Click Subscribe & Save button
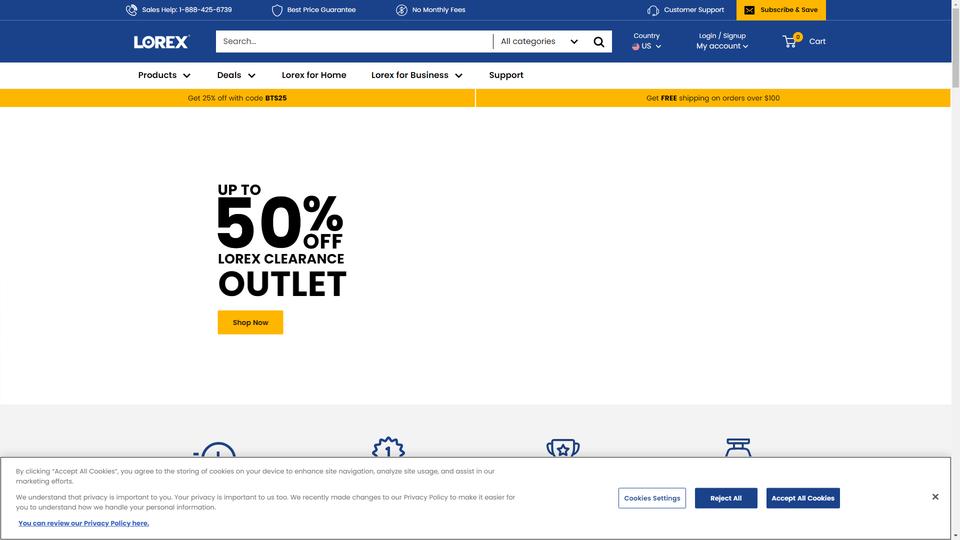Image resolution: width=960 pixels, height=540 pixels. 781,10
